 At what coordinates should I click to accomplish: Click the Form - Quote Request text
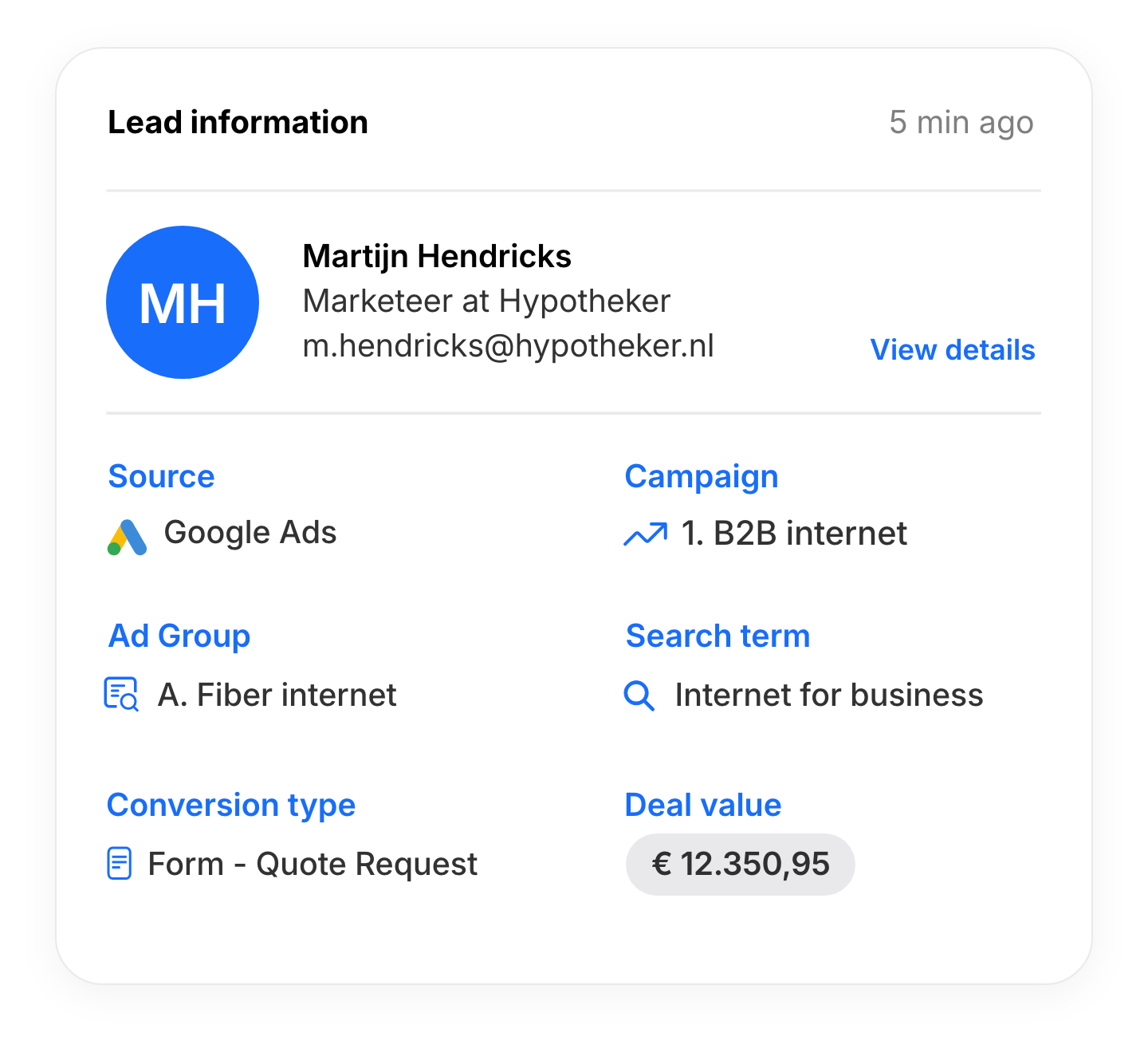(x=313, y=865)
